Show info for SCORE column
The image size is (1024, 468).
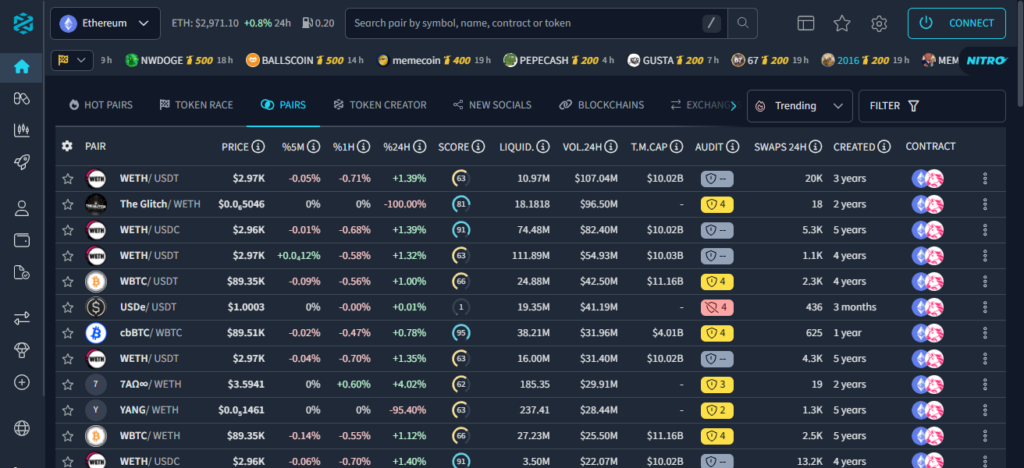coord(478,147)
